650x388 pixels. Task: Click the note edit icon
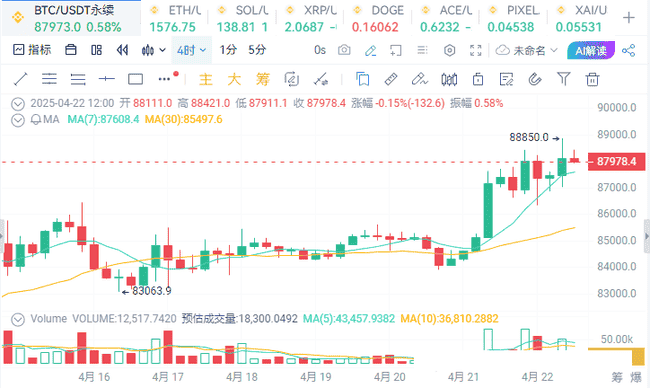[x=507, y=79]
